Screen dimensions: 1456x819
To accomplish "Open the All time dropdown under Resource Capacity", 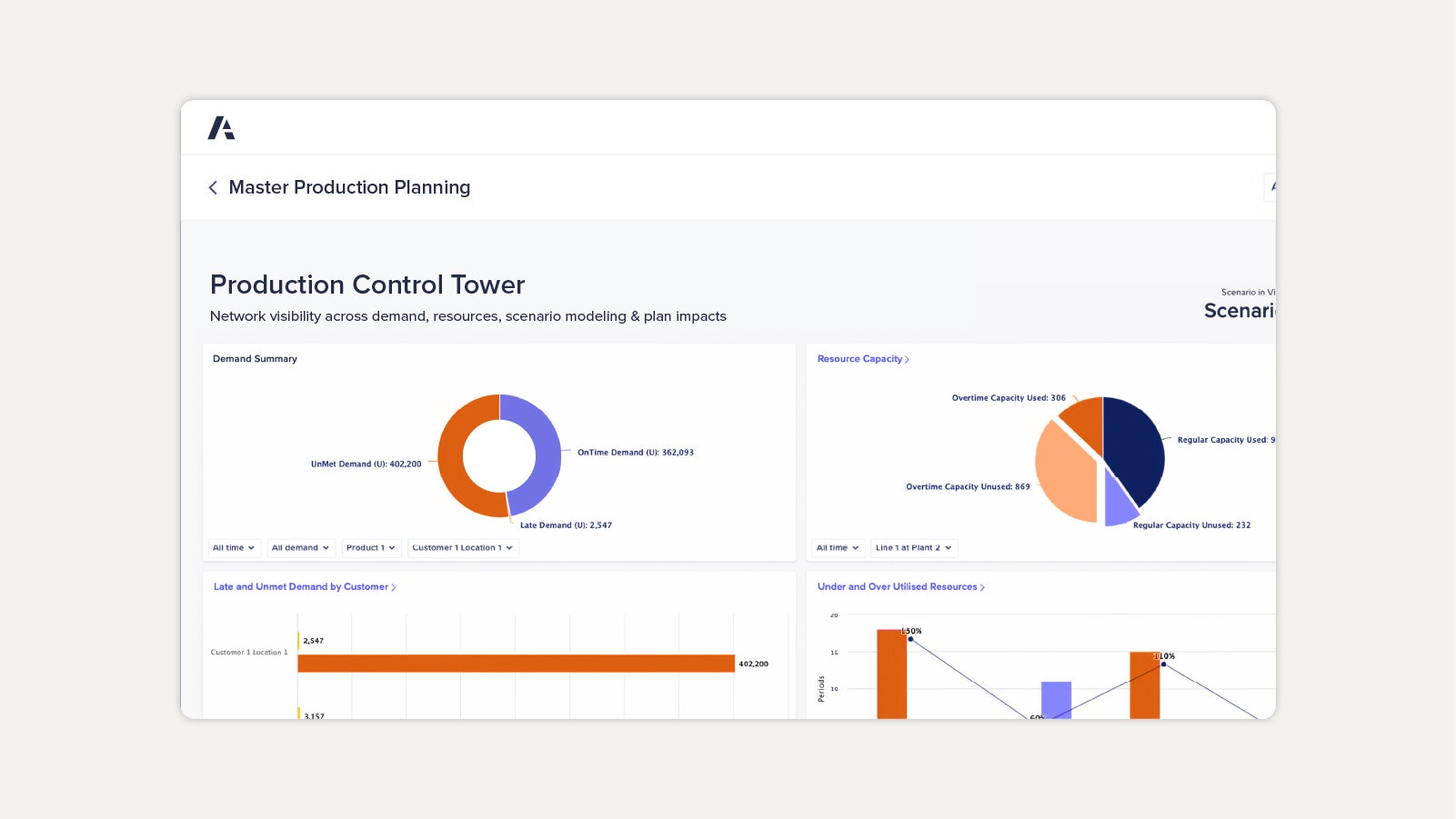I will click(838, 548).
